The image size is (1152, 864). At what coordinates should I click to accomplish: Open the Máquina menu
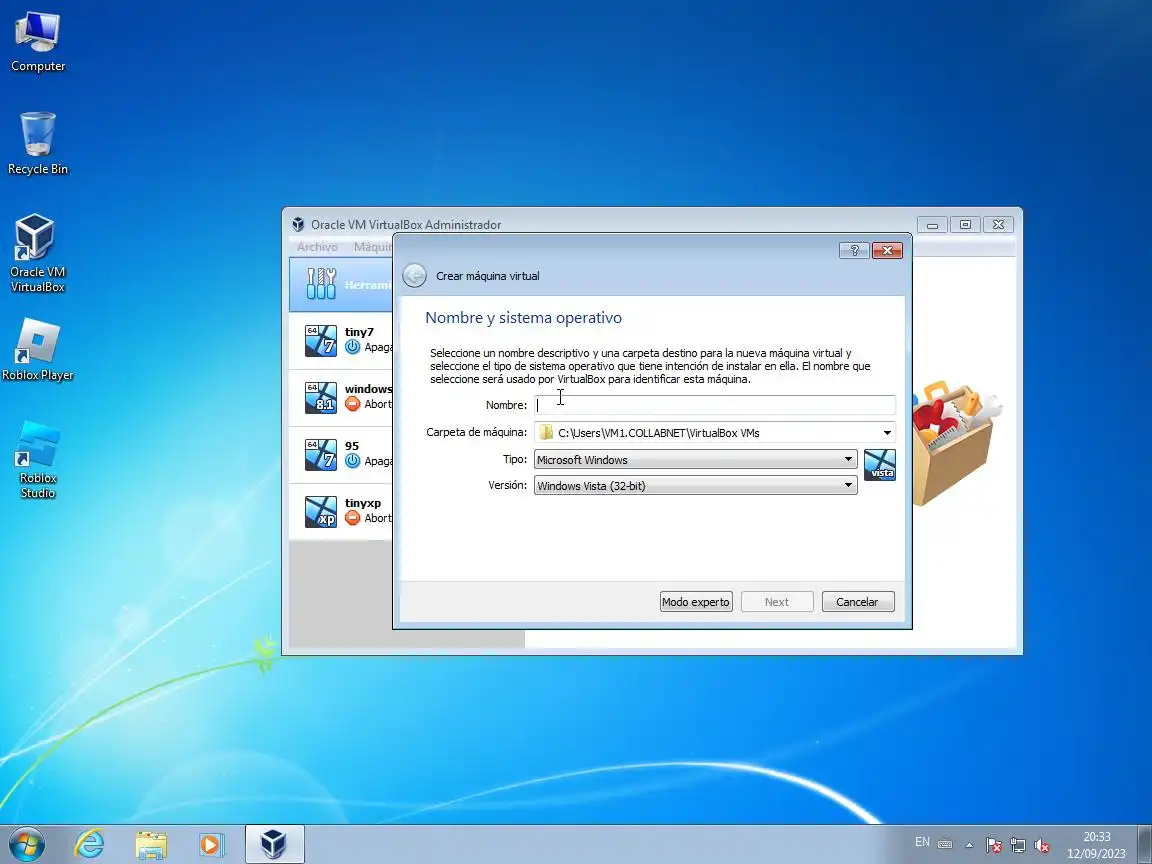(x=372, y=247)
